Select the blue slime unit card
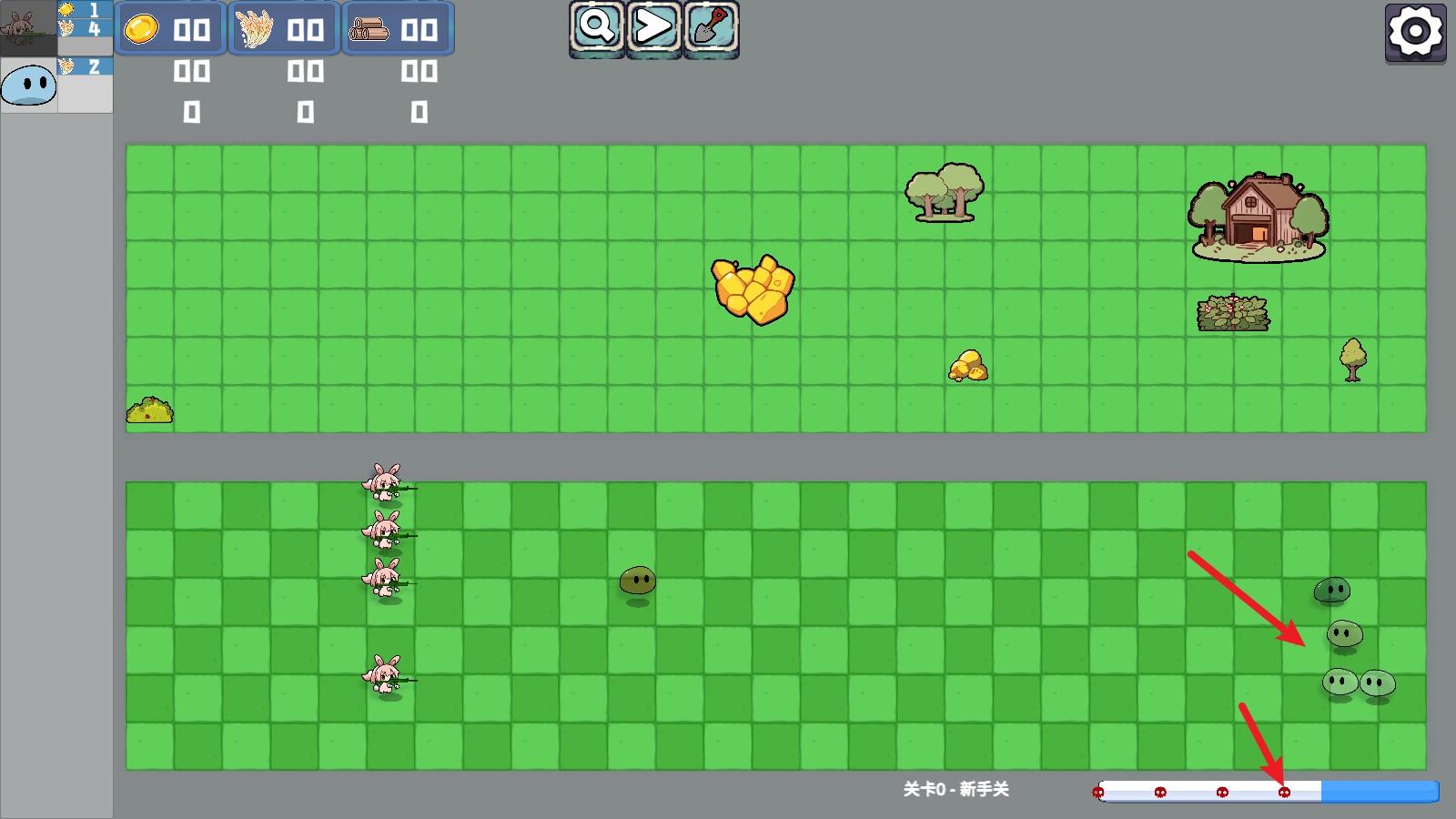The width and height of the screenshot is (1456, 819). (29, 86)
